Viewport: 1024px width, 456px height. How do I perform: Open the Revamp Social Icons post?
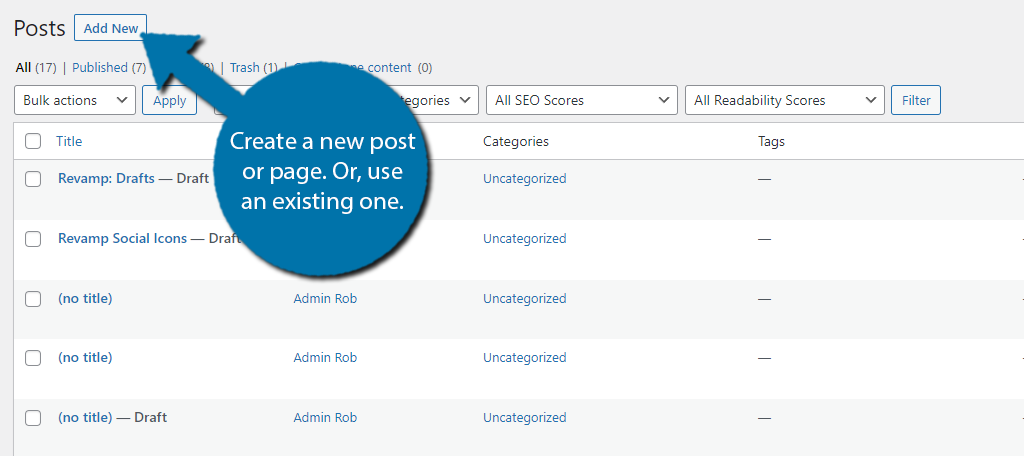122,238
